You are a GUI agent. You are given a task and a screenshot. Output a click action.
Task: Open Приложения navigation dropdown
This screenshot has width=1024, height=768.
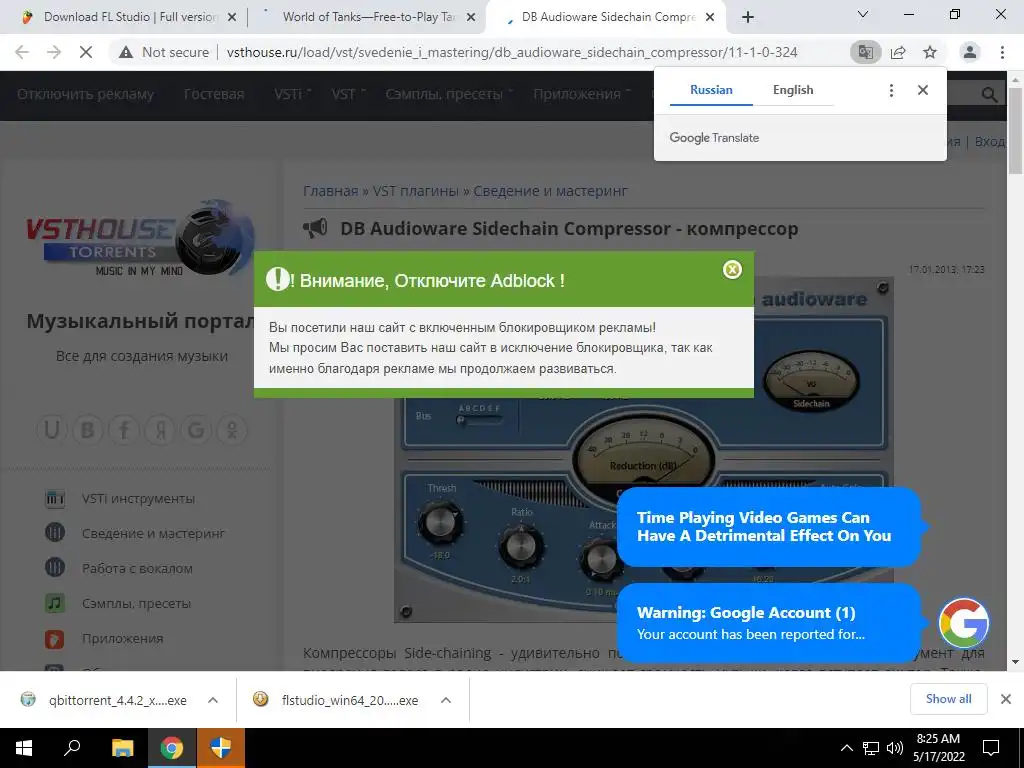[x=582, y=95]
